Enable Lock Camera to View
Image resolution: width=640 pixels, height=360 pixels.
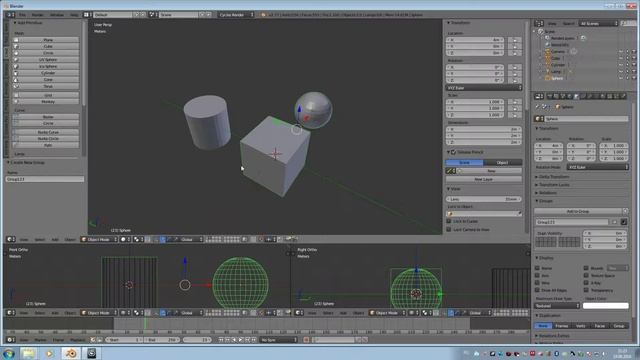(449, 230)
